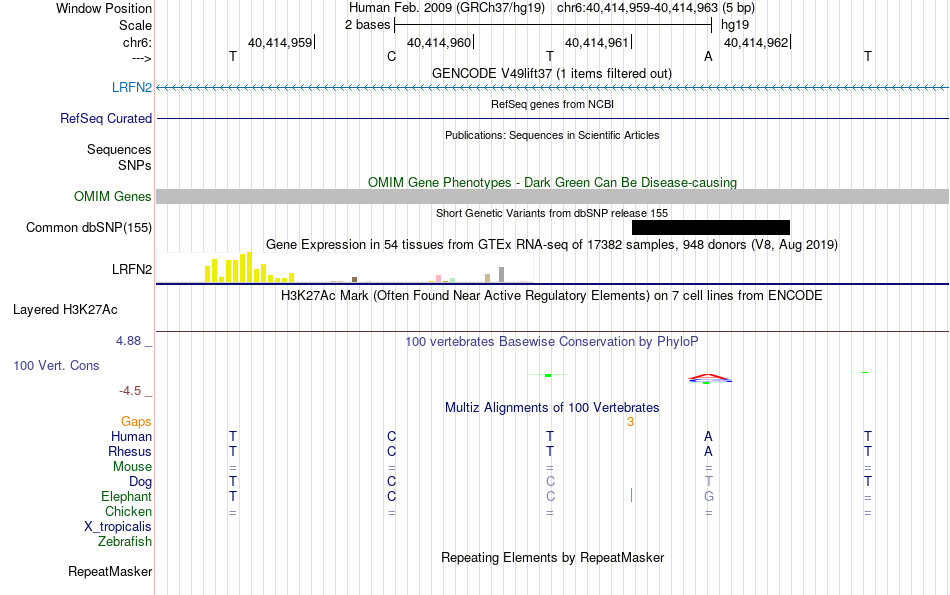Click the SNPs publications label

click(135, 165)
